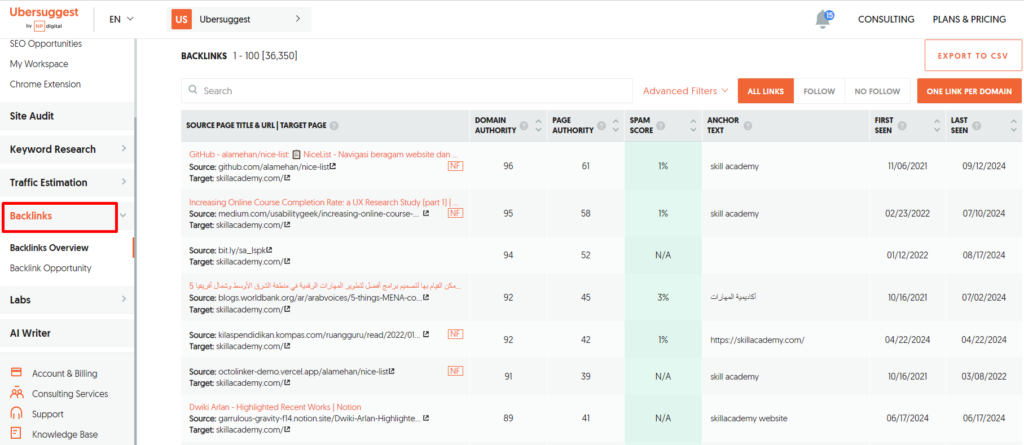
Task: Open My Workspace sidebar item
Action: pos(39,64)
